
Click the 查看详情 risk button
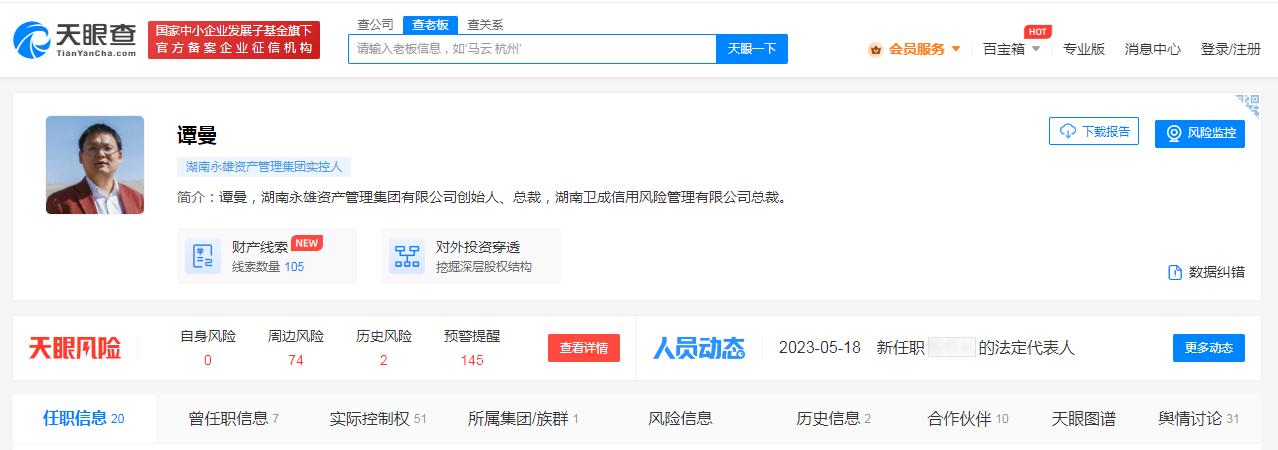(x=584, y=348)
